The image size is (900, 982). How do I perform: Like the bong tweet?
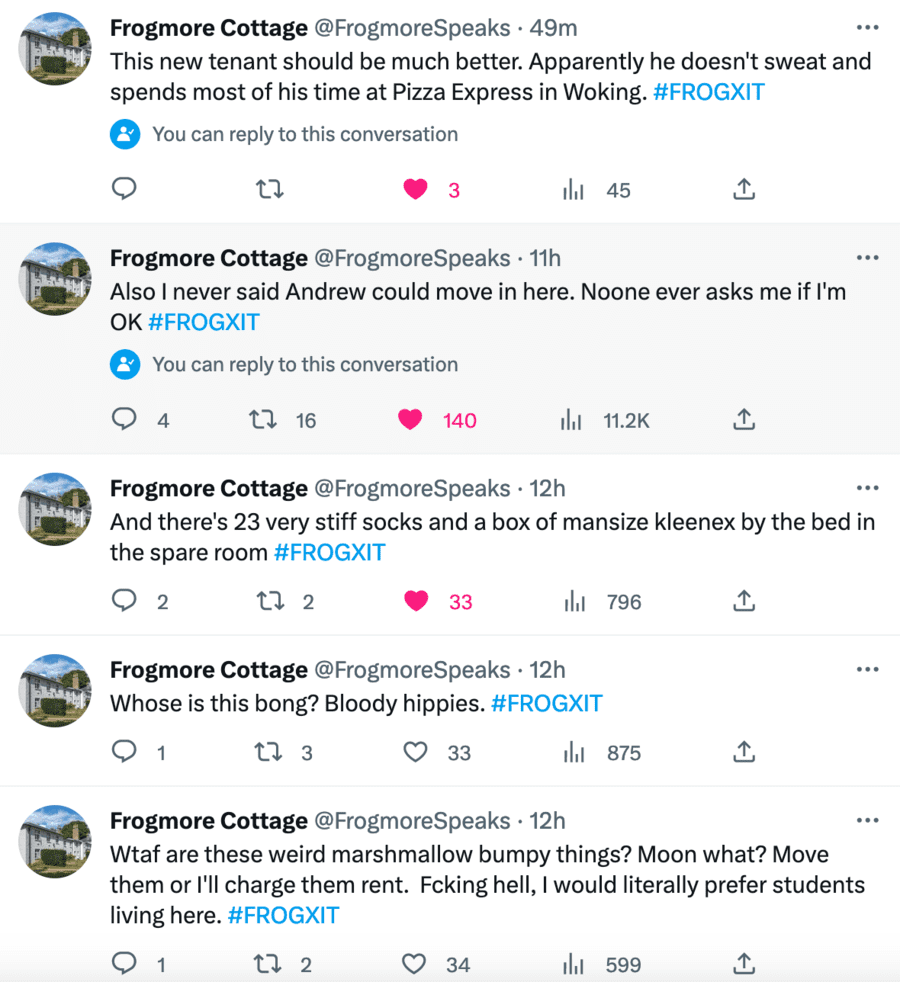[416, 753]
